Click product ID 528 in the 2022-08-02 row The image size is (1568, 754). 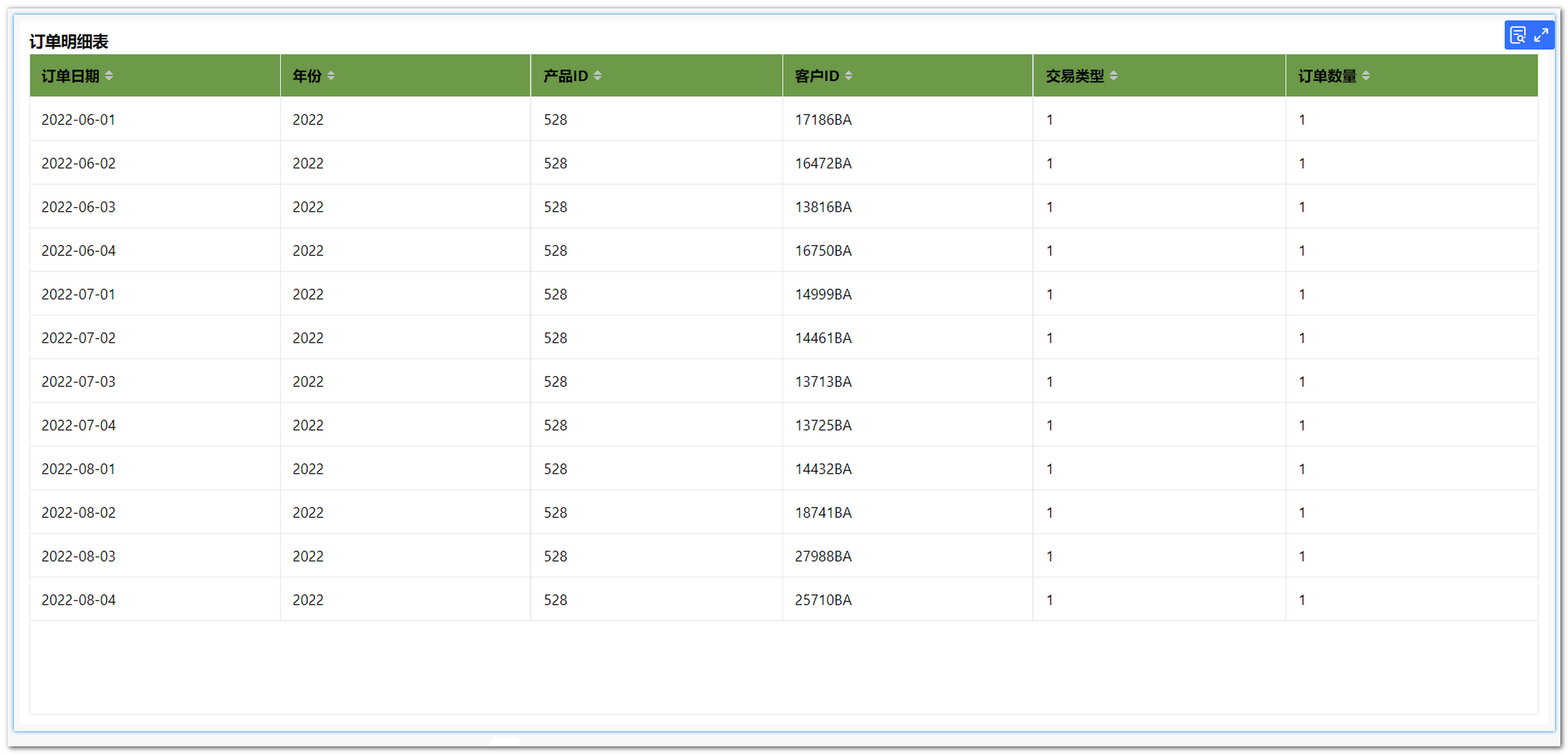point(555,513)
